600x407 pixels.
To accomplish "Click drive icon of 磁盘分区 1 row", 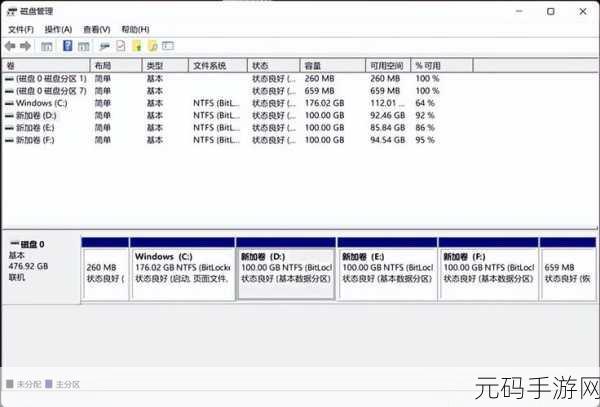I will click(9, 79).
